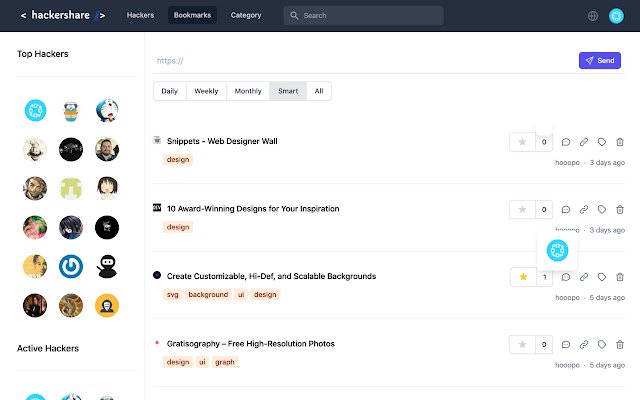Open popup avatar above Create Customizable star count
Image resolution: width=640 pixels, height=400 pixels.
click(x=557, y=250)
